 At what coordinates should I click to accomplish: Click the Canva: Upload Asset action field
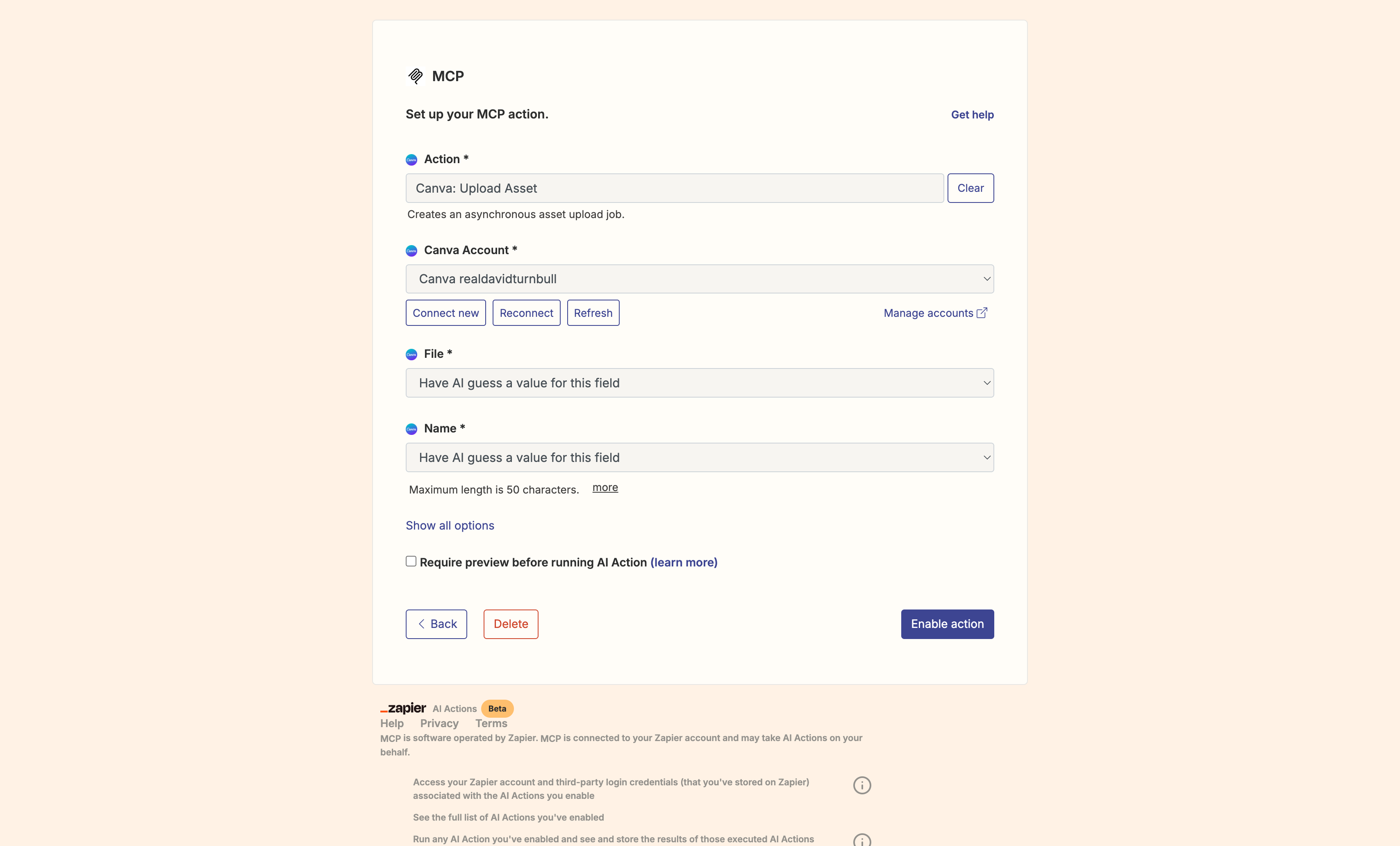pos(675,188)
